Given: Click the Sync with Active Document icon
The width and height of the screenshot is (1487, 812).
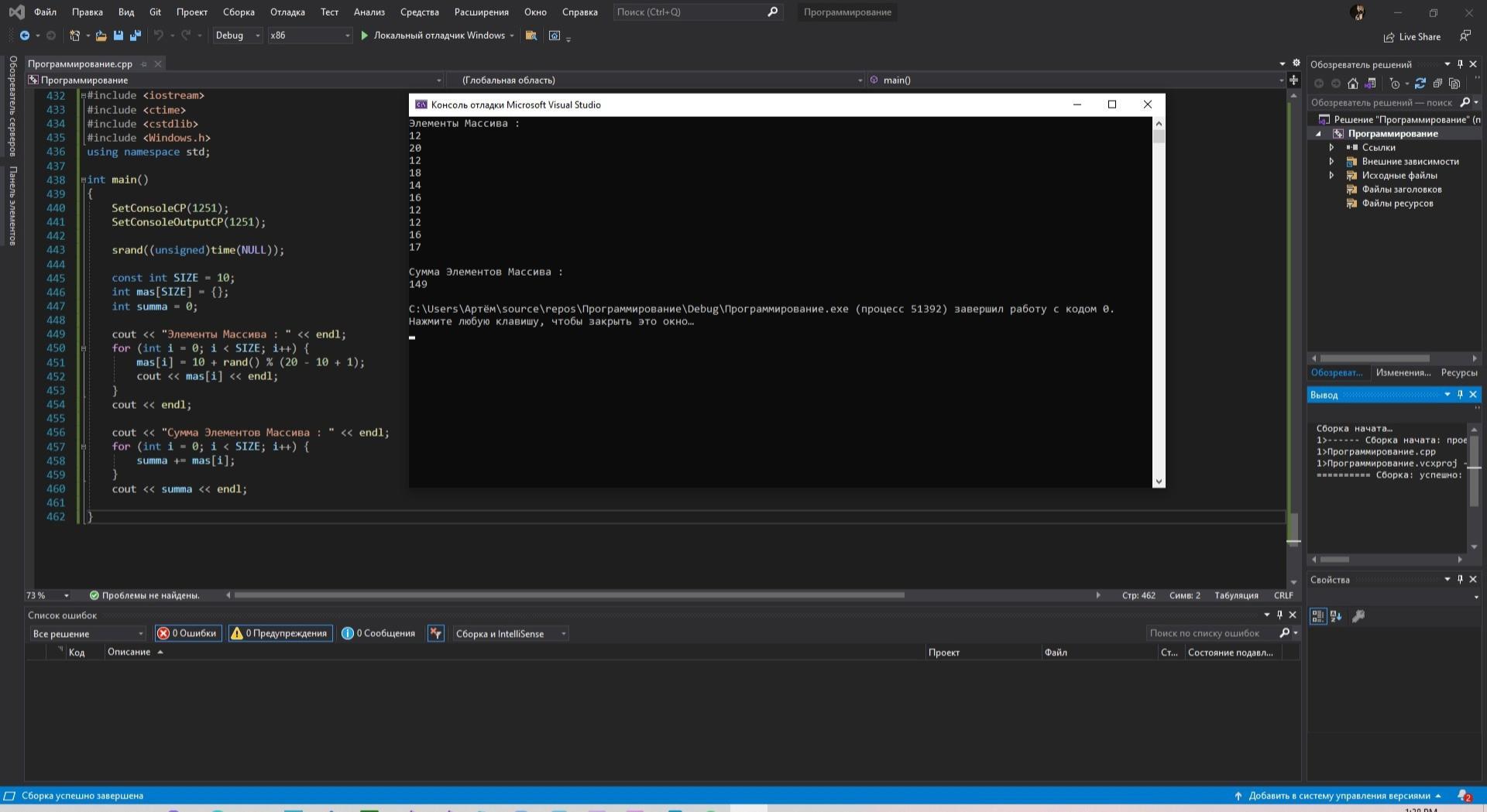Looking at the screenshot, I should (x=1420, y=84).
